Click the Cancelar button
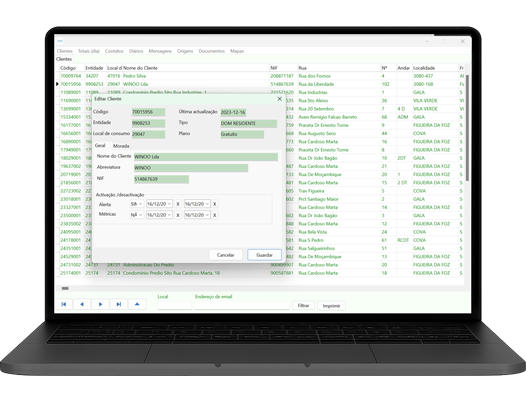Image resolution: width=526 pixels, height=400 pixels. (225, 255)
